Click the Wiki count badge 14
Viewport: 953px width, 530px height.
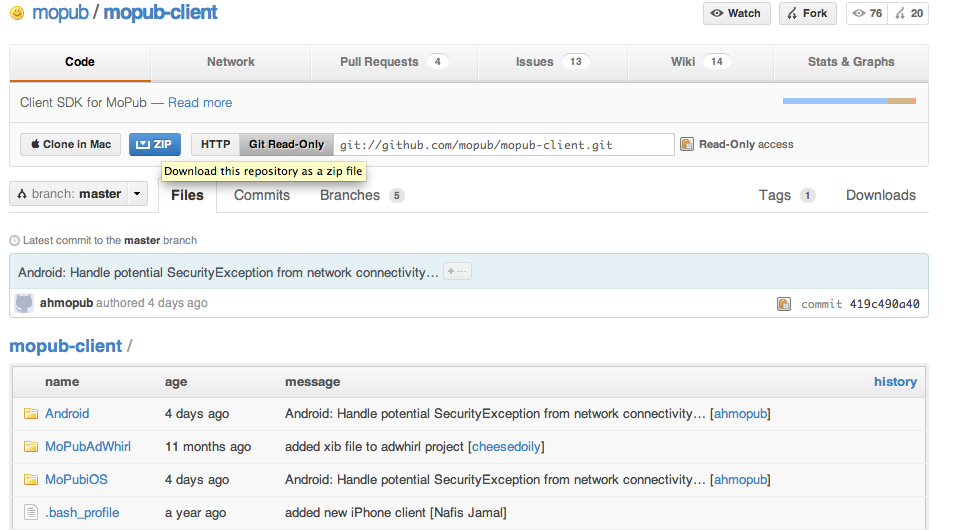tap(717, 61)
